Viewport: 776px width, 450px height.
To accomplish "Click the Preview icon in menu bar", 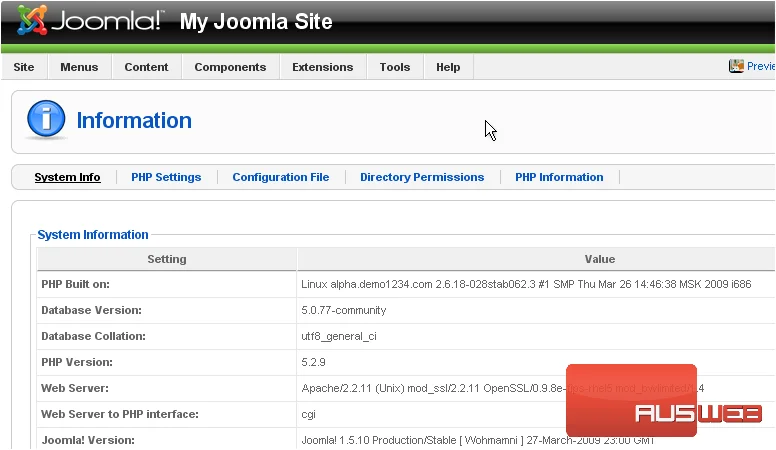I will pyautogui.click(x=736, y=66).
